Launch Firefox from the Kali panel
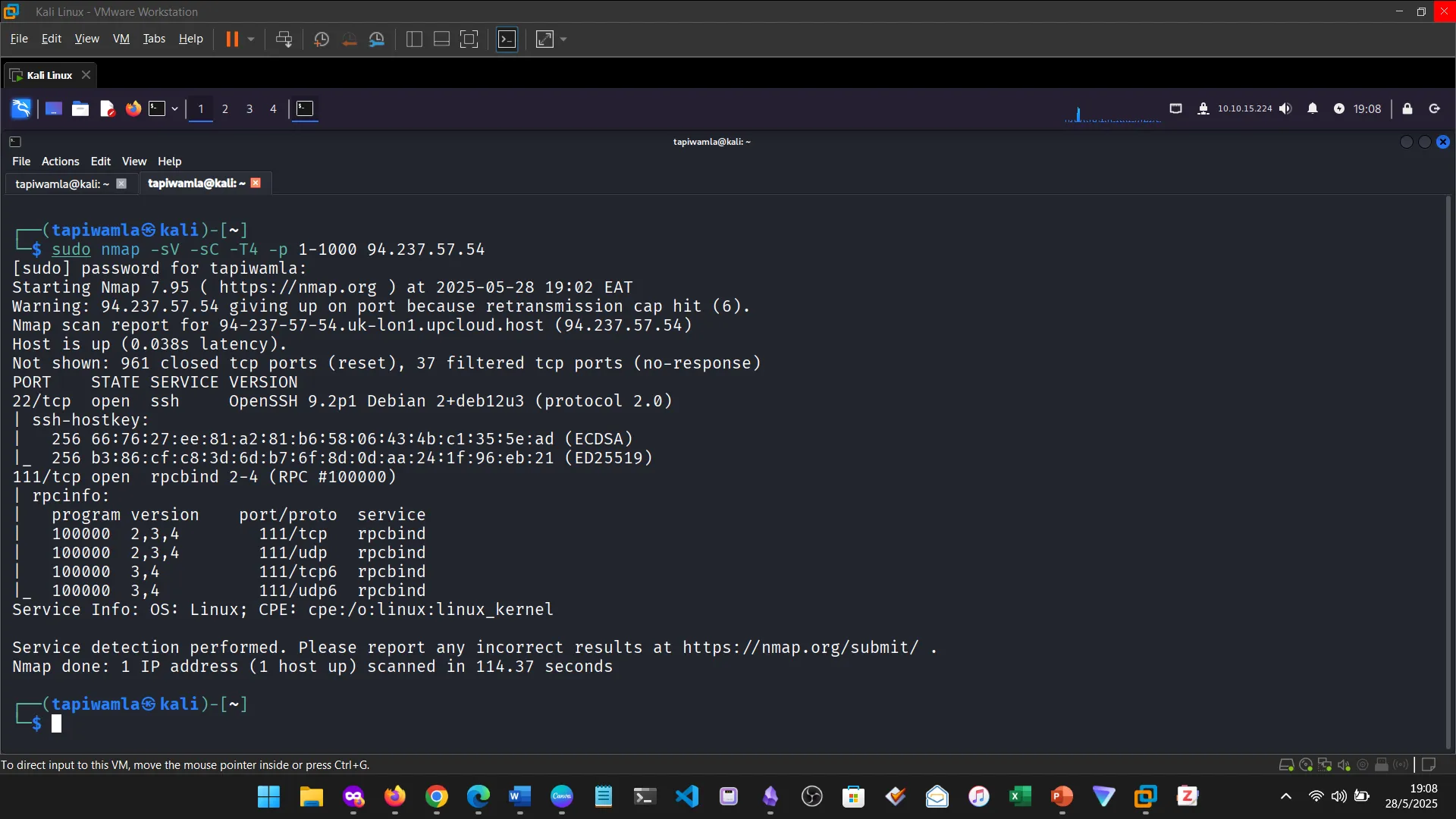This screenshot has width=1456, height=819. [133, 108]
